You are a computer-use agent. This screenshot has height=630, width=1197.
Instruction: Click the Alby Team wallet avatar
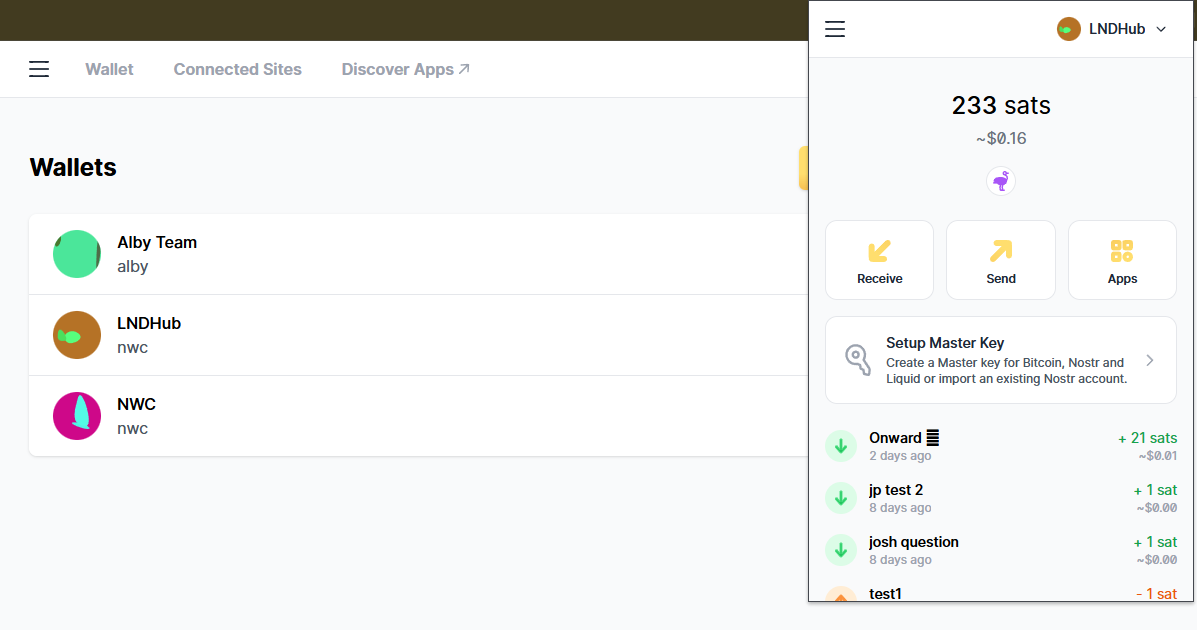pyautogui.click(x=77, y=254)
